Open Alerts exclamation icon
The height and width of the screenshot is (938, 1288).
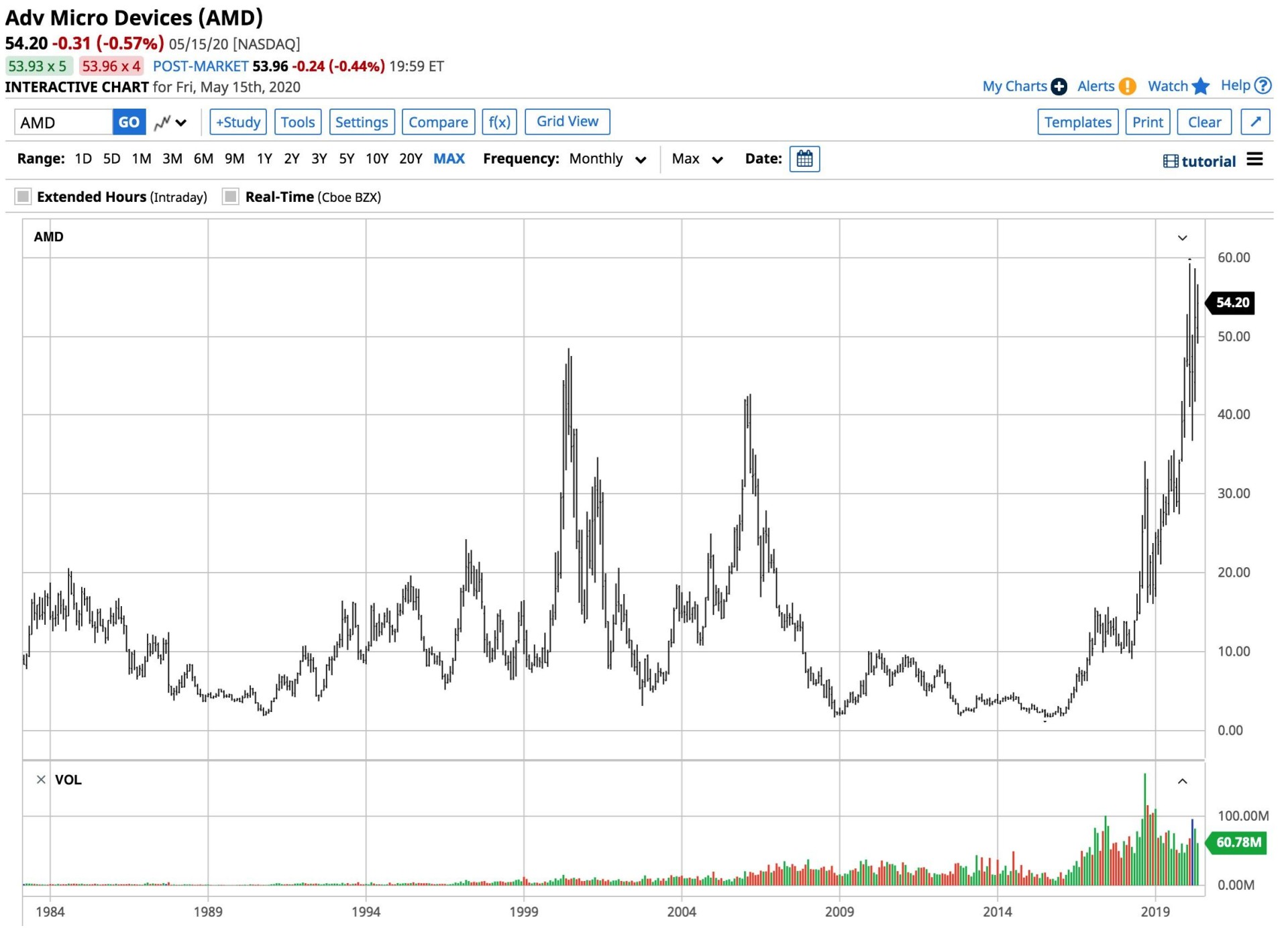point(1127,86)
